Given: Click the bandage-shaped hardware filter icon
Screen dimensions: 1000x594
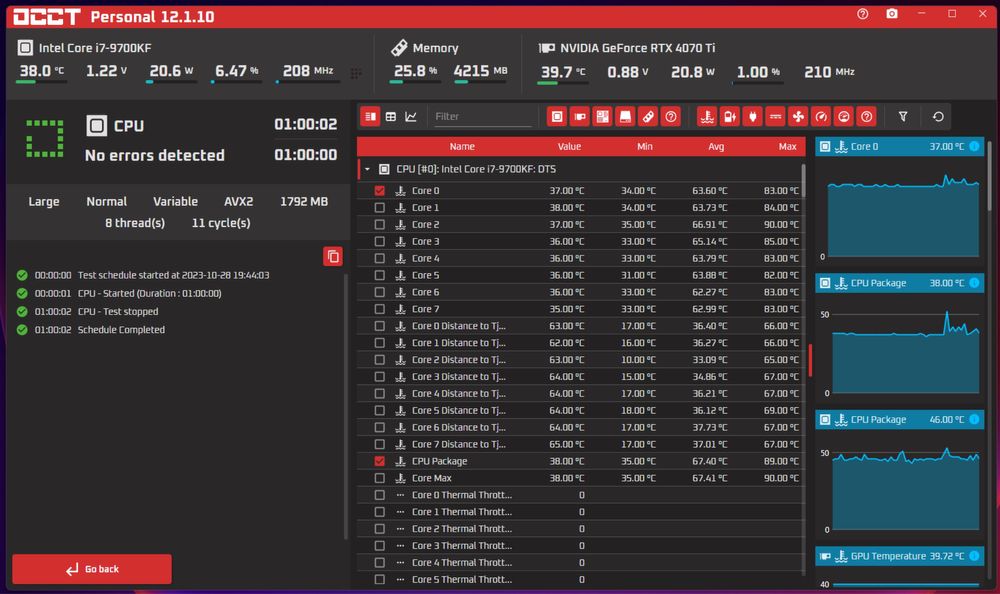Looking at the screenshot, I should coord(648,117).
